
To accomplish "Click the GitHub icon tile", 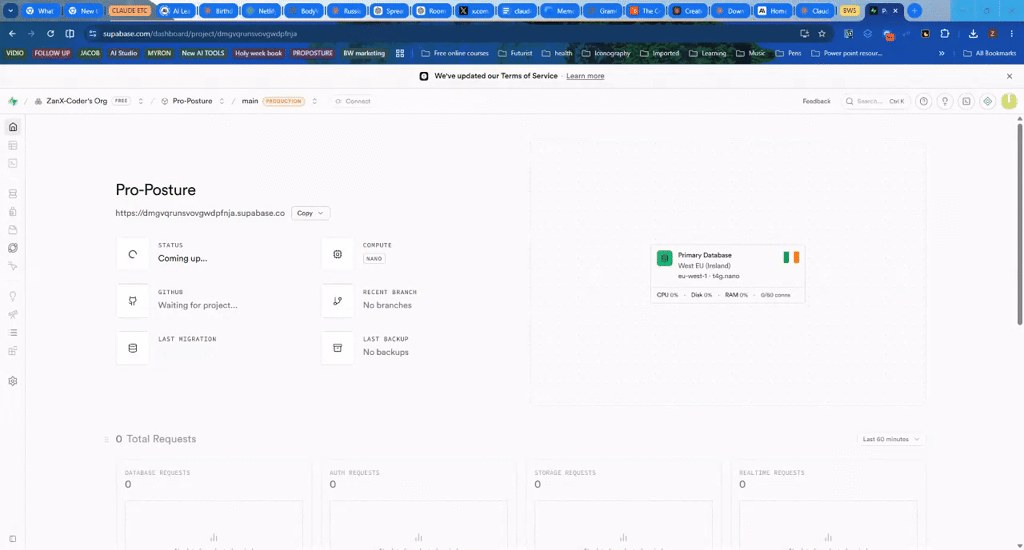I will click(x=133, y=301).
